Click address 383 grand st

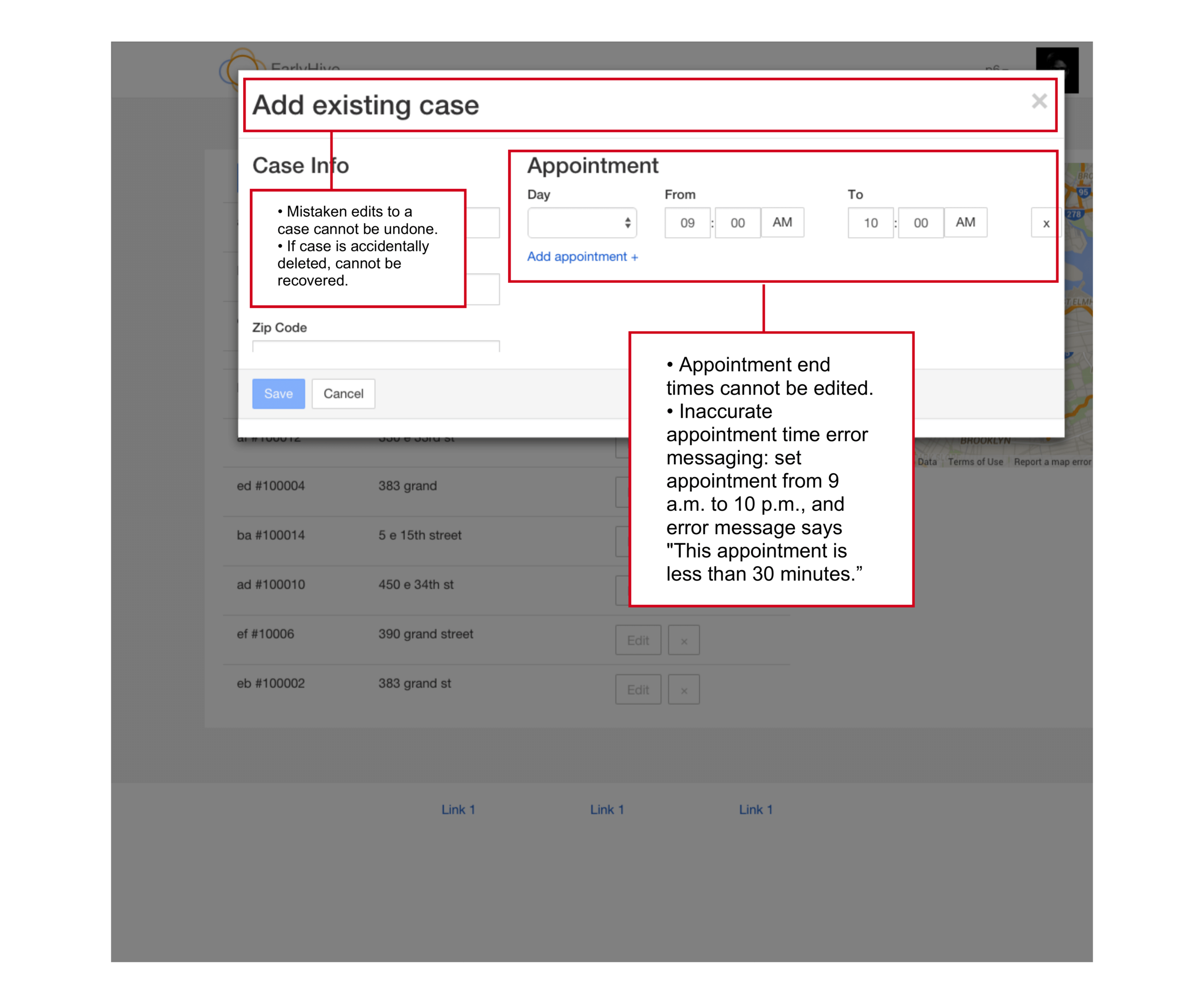coord(415,684)
